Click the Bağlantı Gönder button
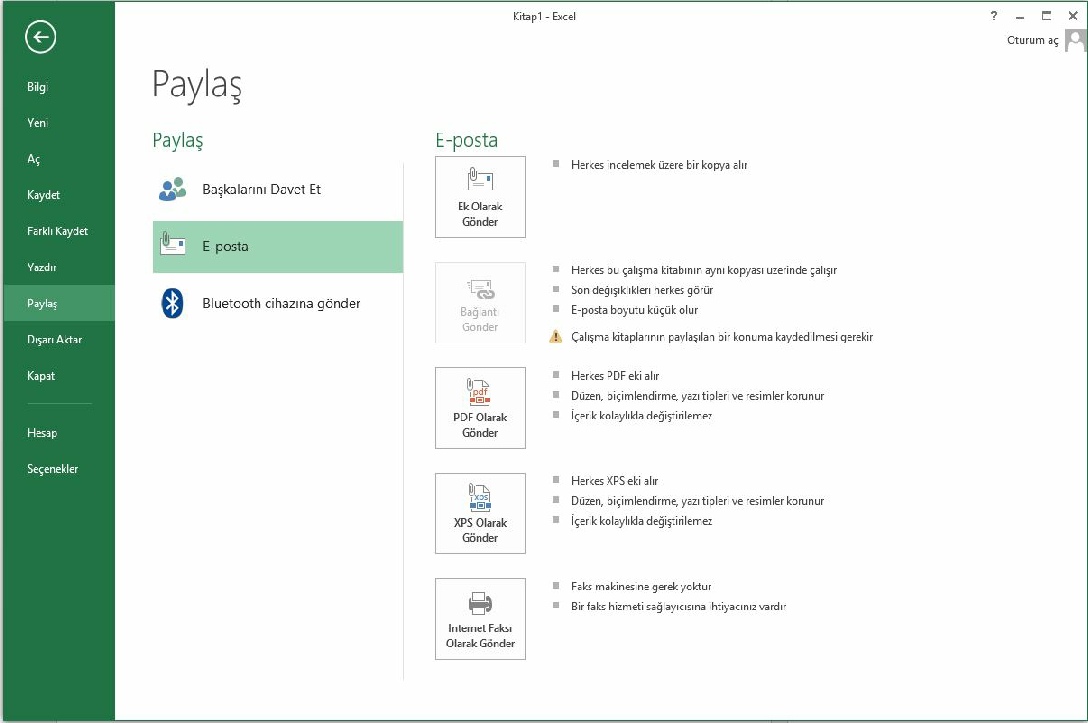 pos(480,303)
